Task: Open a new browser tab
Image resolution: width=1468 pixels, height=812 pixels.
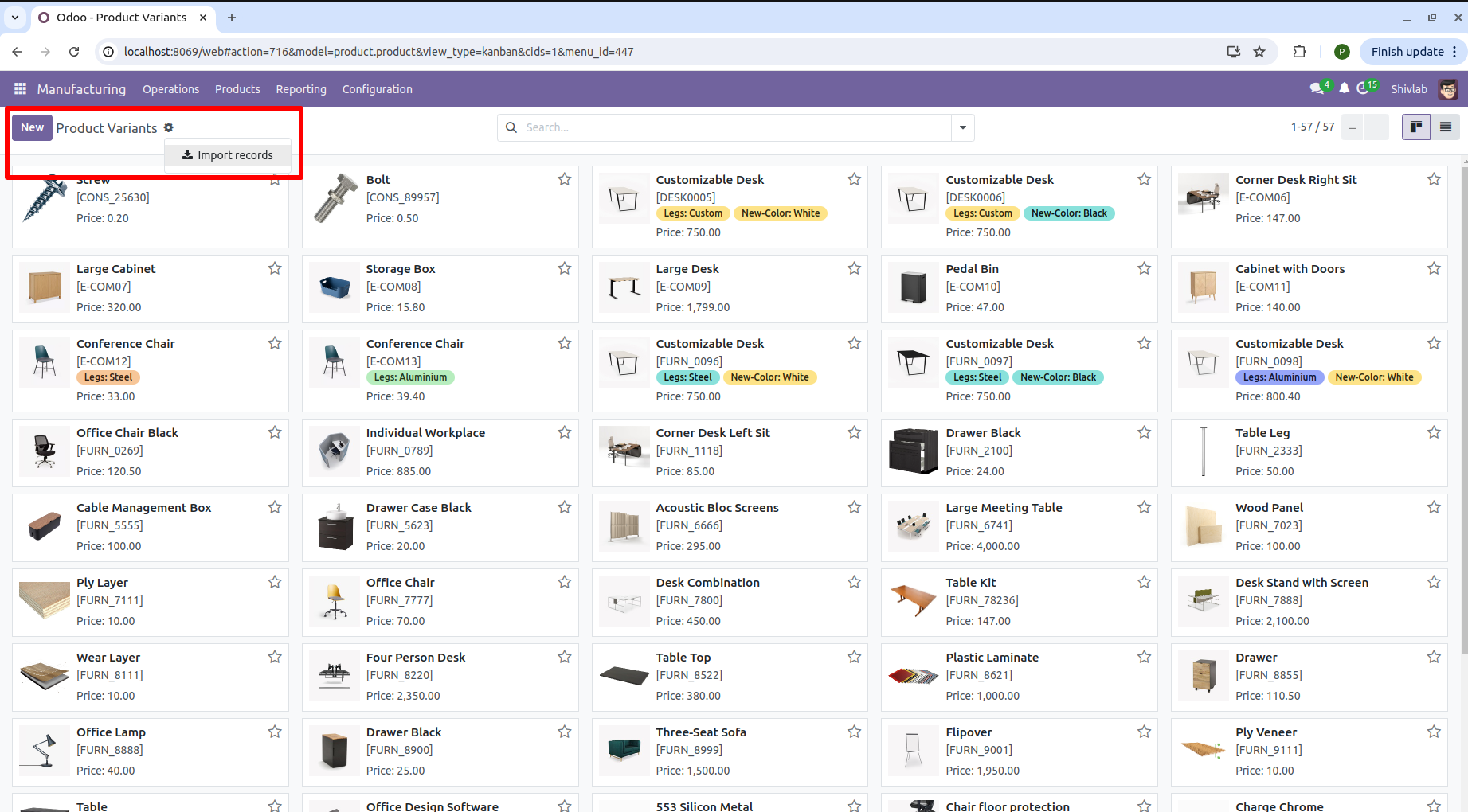Action: [232, 18]
